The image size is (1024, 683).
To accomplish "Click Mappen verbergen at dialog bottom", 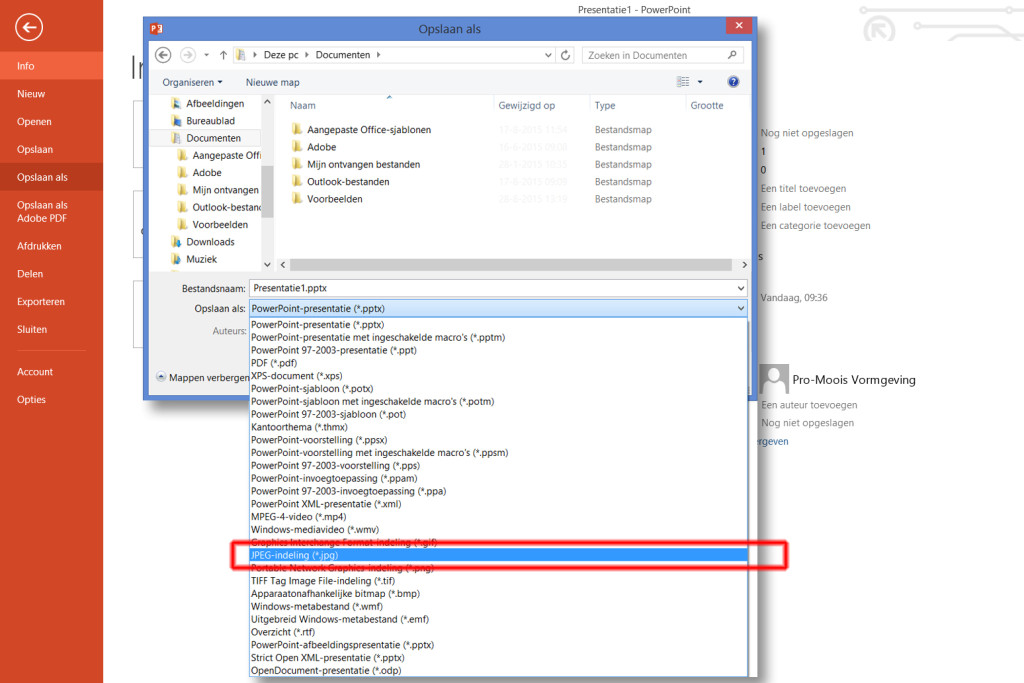I will click(204, 378).
